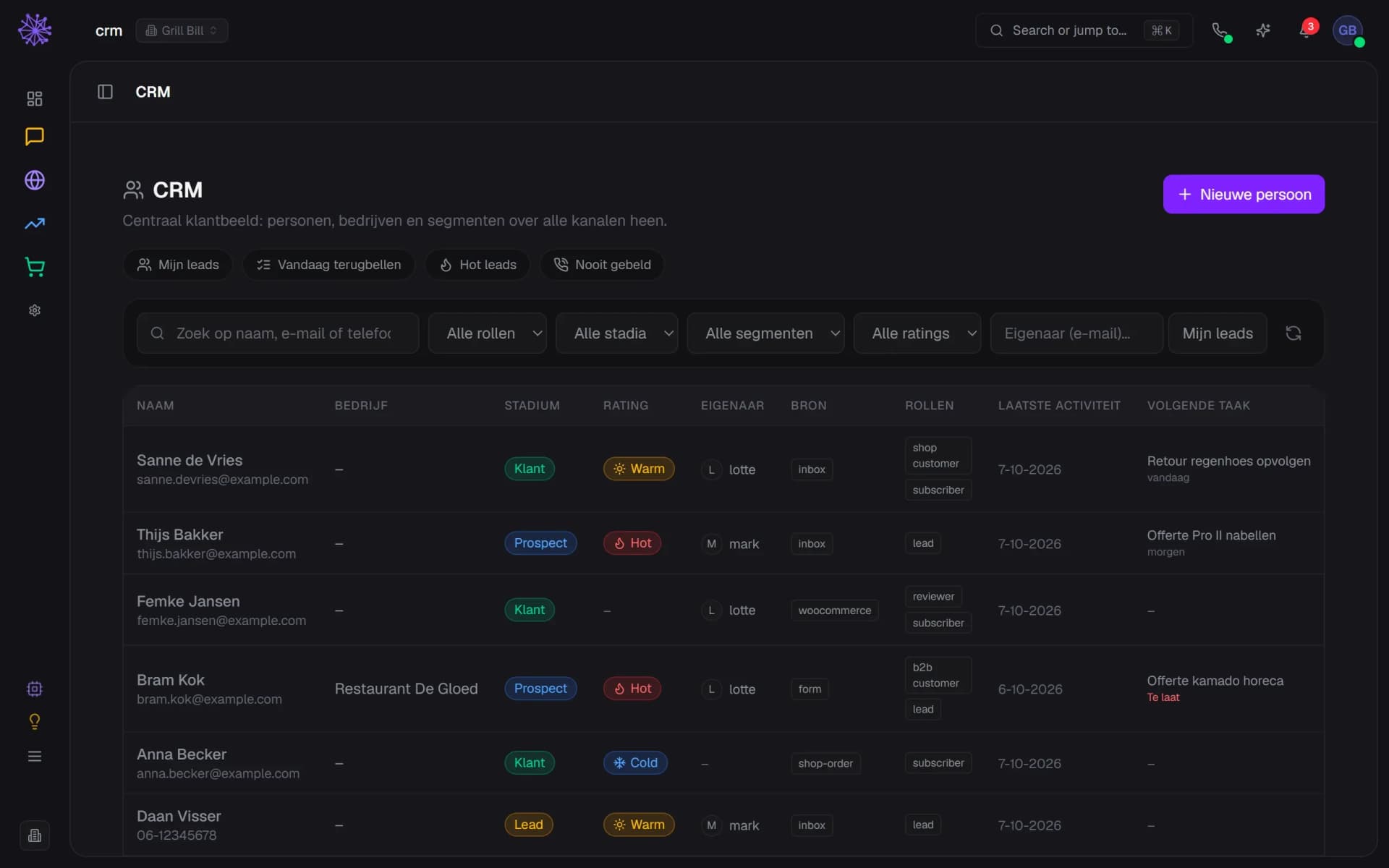Open Bram Kok contact row
The image size is (1389, 868).
click(723, 689)
